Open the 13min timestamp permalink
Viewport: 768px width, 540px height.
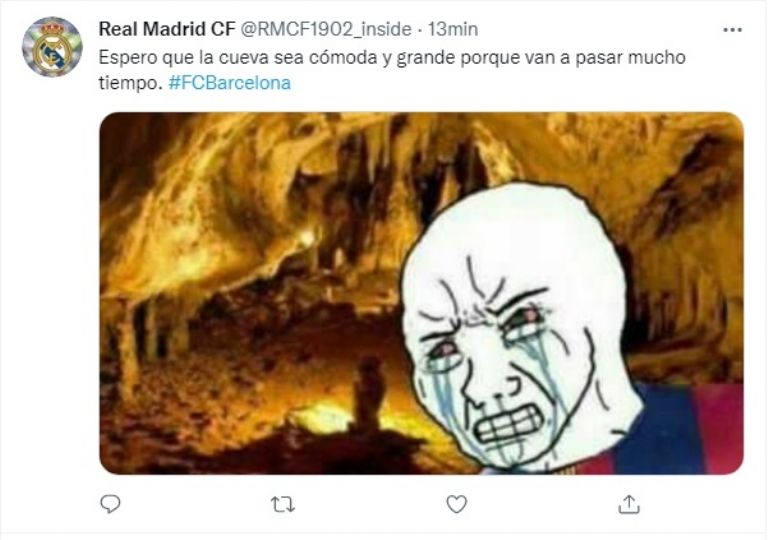(453, 29)
